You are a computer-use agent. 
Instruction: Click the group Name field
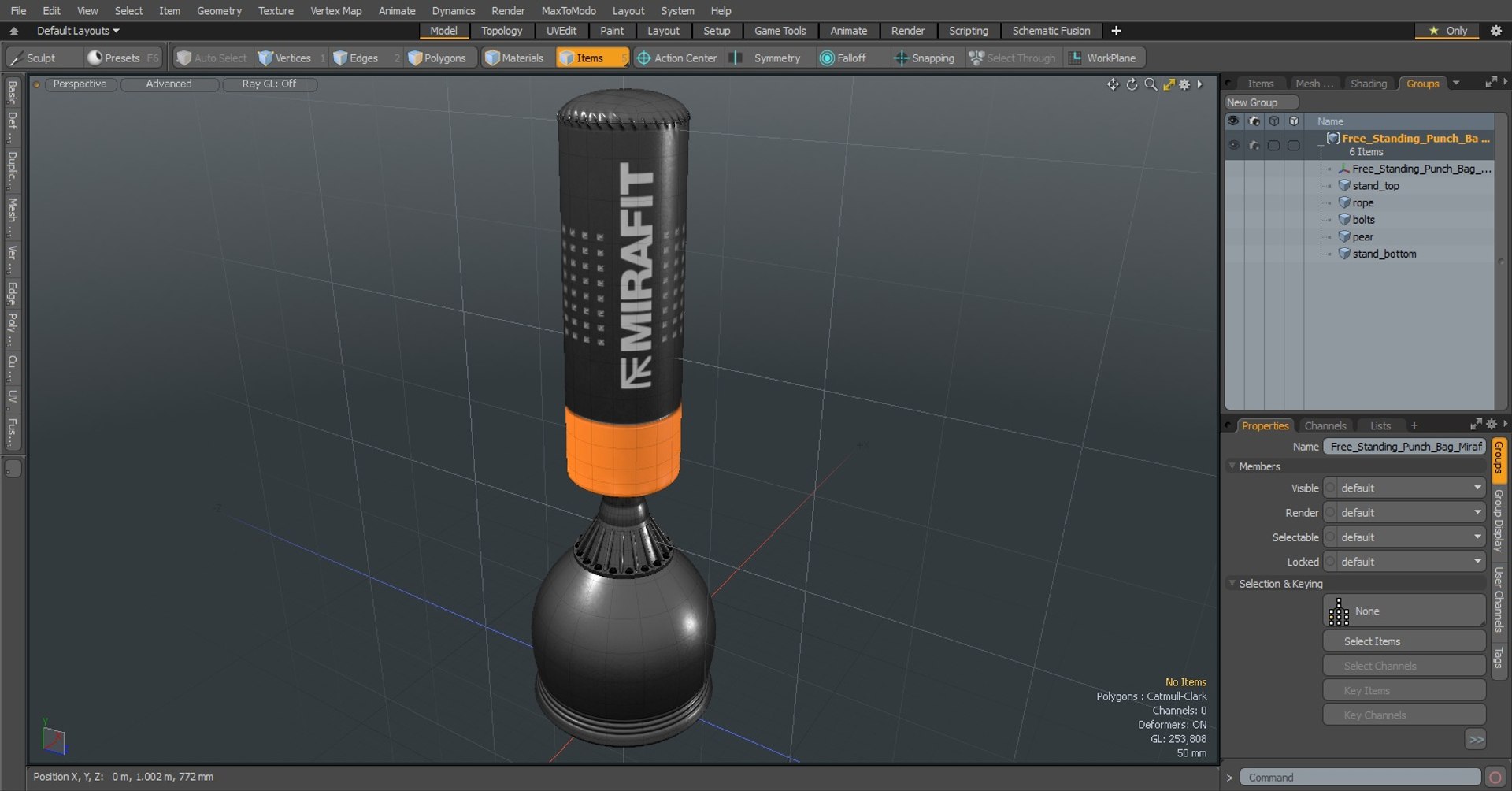coord(1404,447)
